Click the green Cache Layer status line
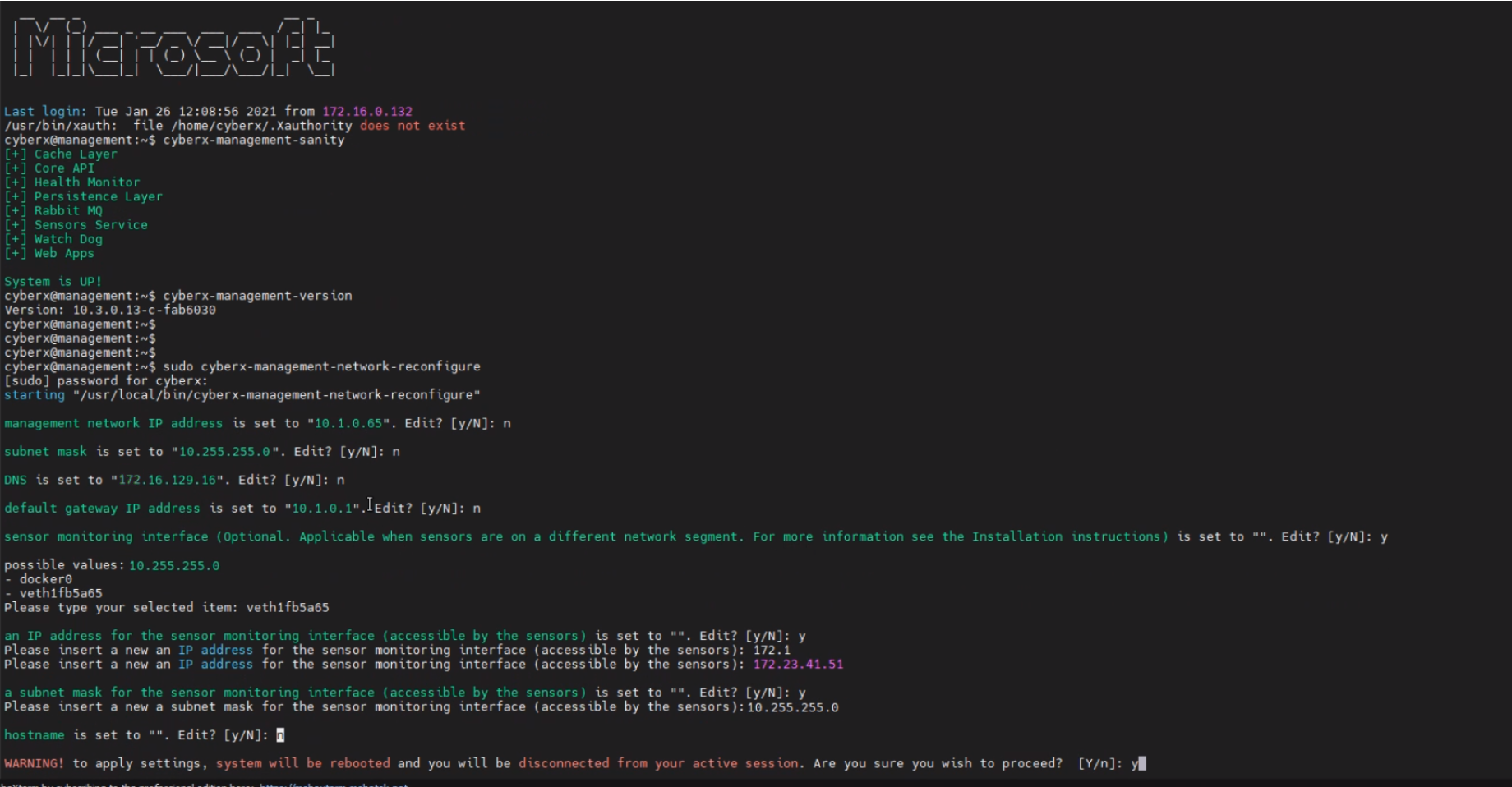 [62, 154]
